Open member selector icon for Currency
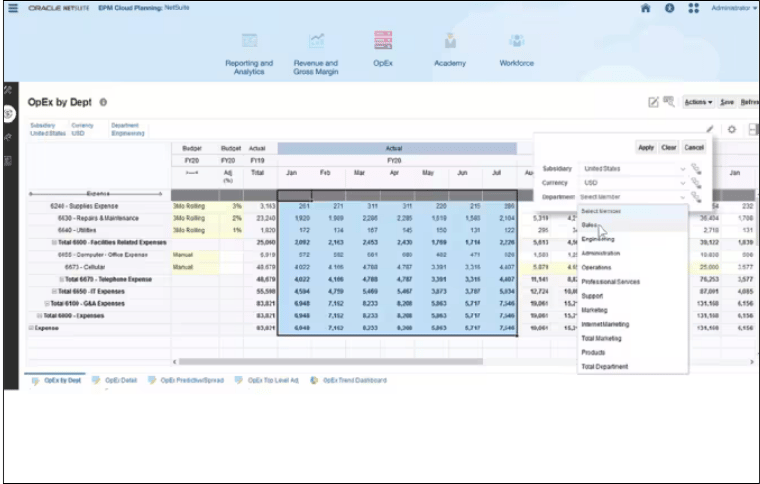760x484 pixels. click(696, 183)
